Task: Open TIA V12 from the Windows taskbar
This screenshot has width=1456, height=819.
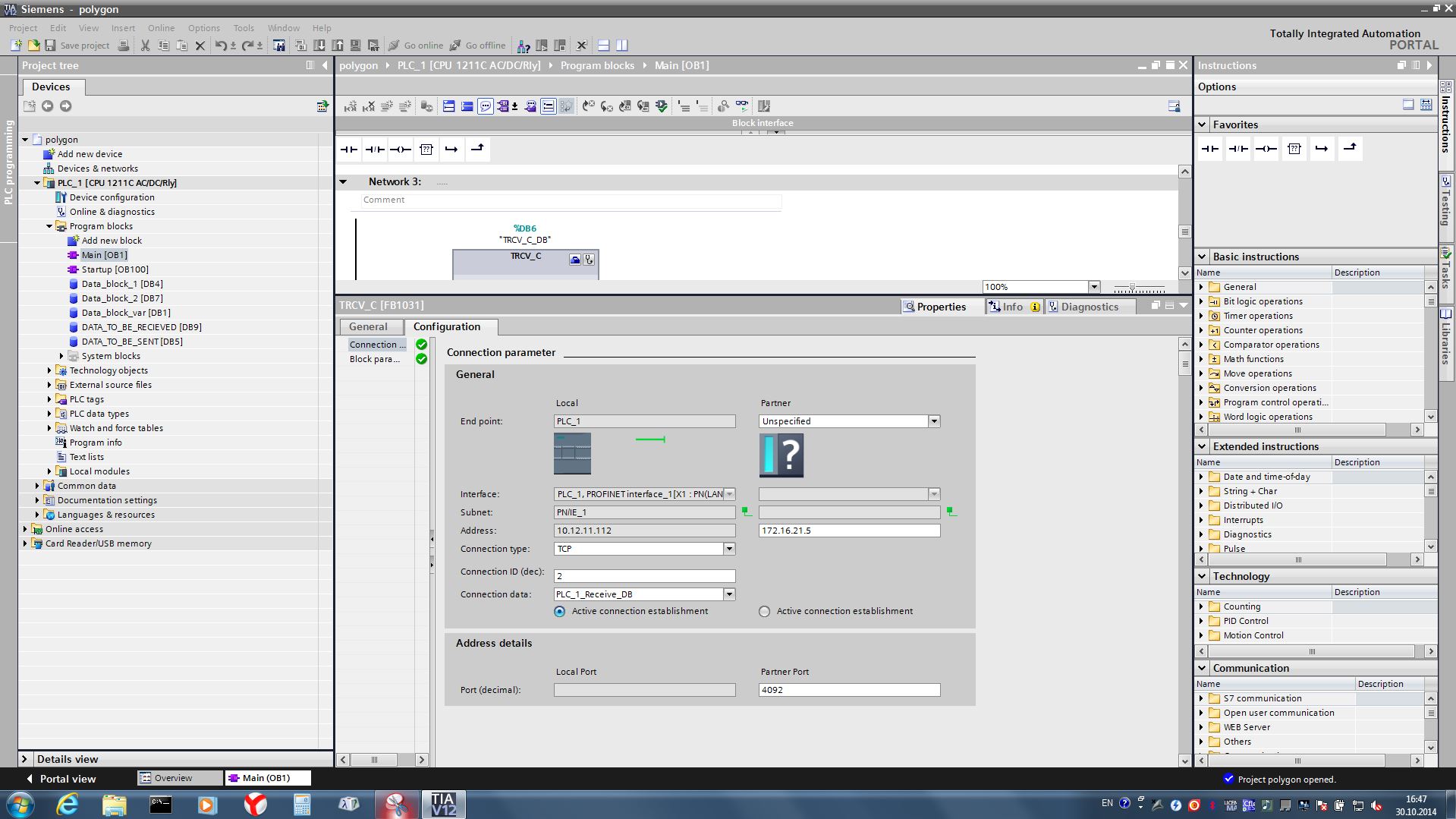Action: tap(443, 804)
